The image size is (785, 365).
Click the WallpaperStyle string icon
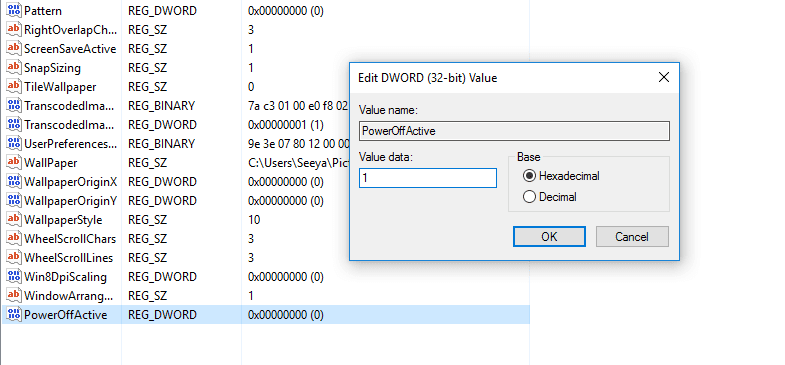(x=14, y=220)
